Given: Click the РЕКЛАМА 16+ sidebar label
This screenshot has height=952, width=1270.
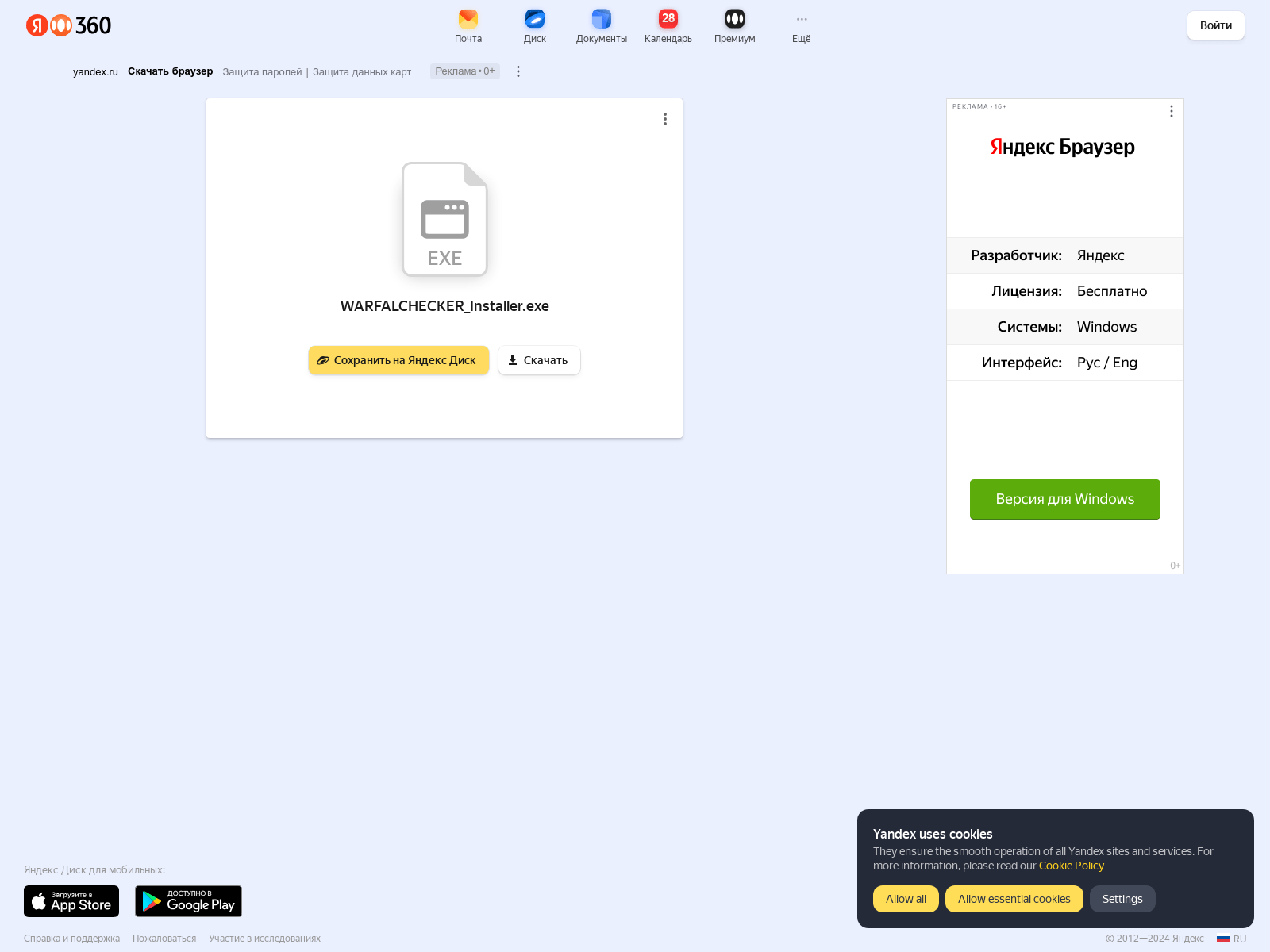Looking at the screenshot, I should pyautogui.click(x=979, y=106).
